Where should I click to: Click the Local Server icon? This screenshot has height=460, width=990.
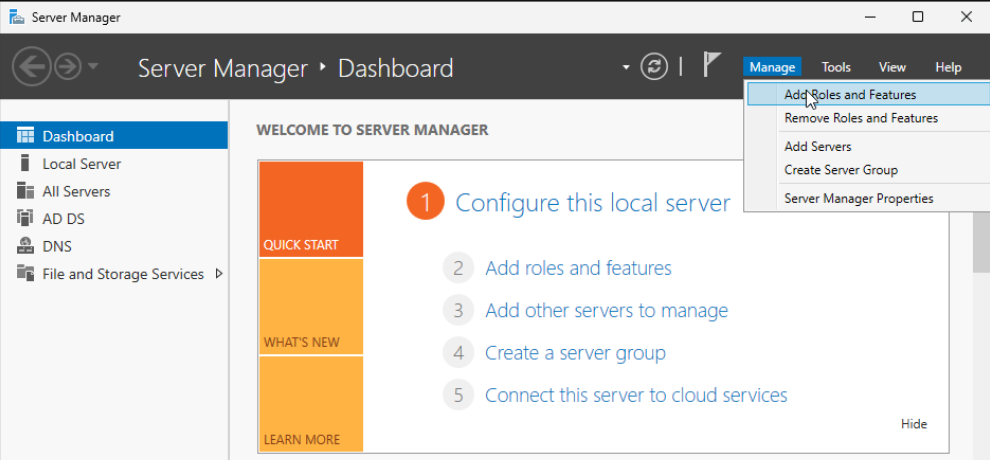coord(25,163)
